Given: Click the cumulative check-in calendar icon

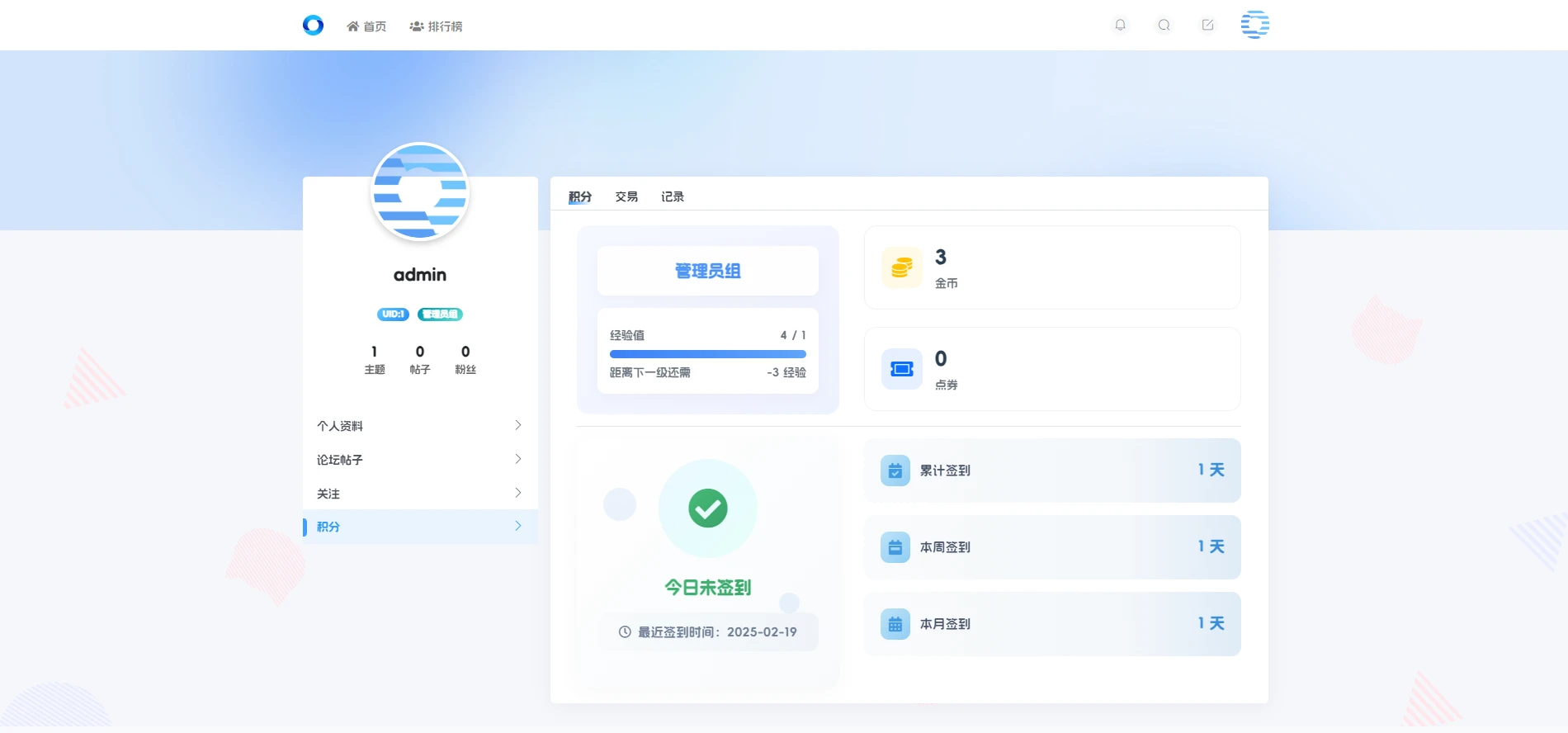Looking at the screenshot, I should tap(895, 471).
